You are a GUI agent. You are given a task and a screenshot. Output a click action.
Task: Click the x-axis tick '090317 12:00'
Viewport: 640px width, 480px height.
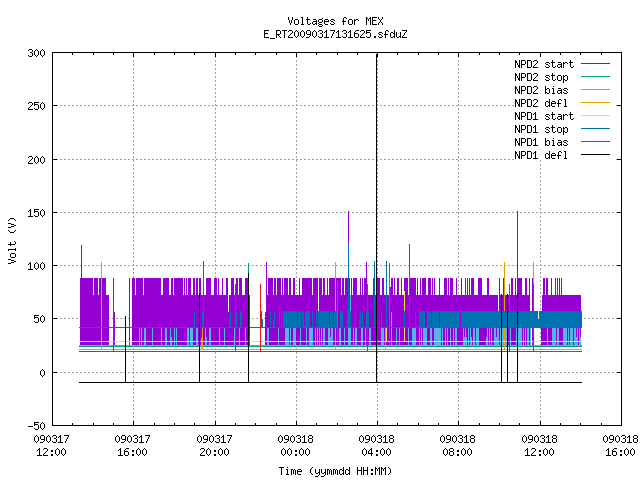51,446
